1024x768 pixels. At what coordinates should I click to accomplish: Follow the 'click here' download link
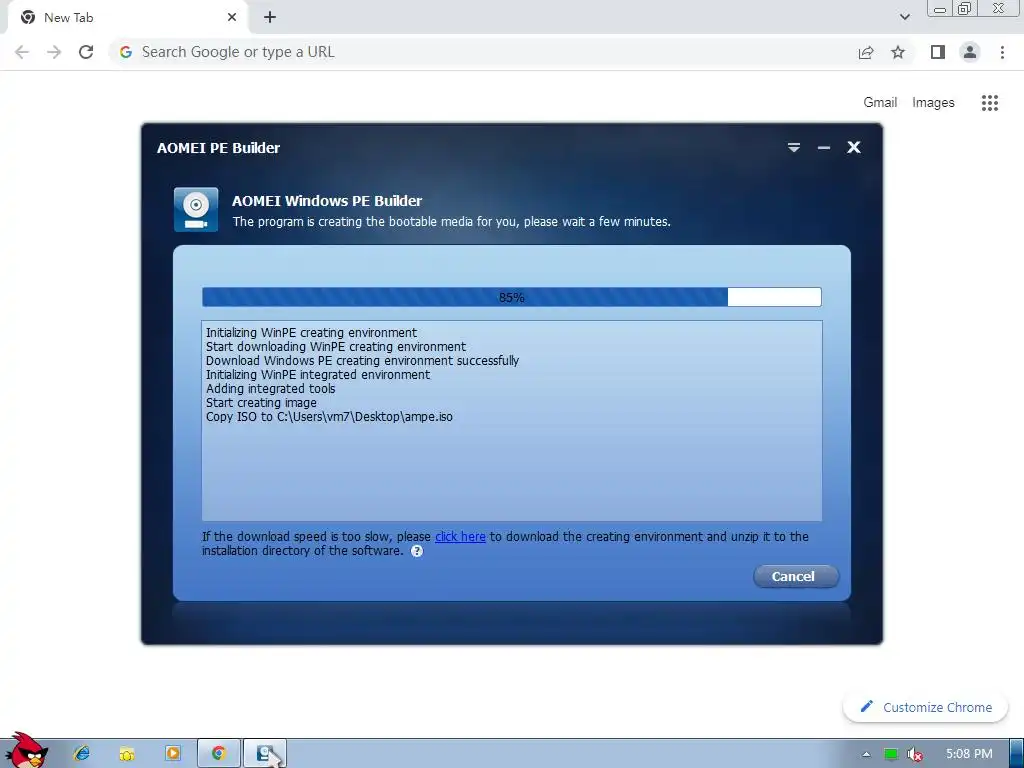coord(460,536)
